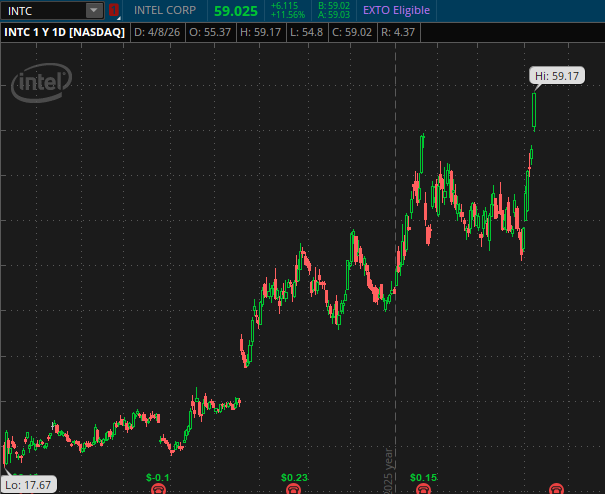The image size is (605, 494).
Task: Open the symbol selector dropdown arrow
Action: tap(94, 10)
